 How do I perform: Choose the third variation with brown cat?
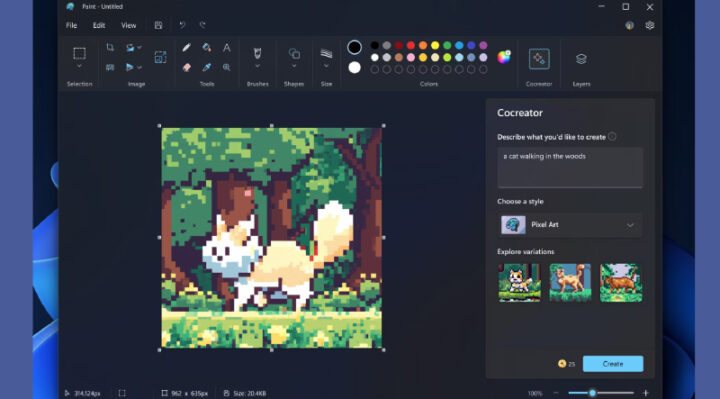pos(621,282)
